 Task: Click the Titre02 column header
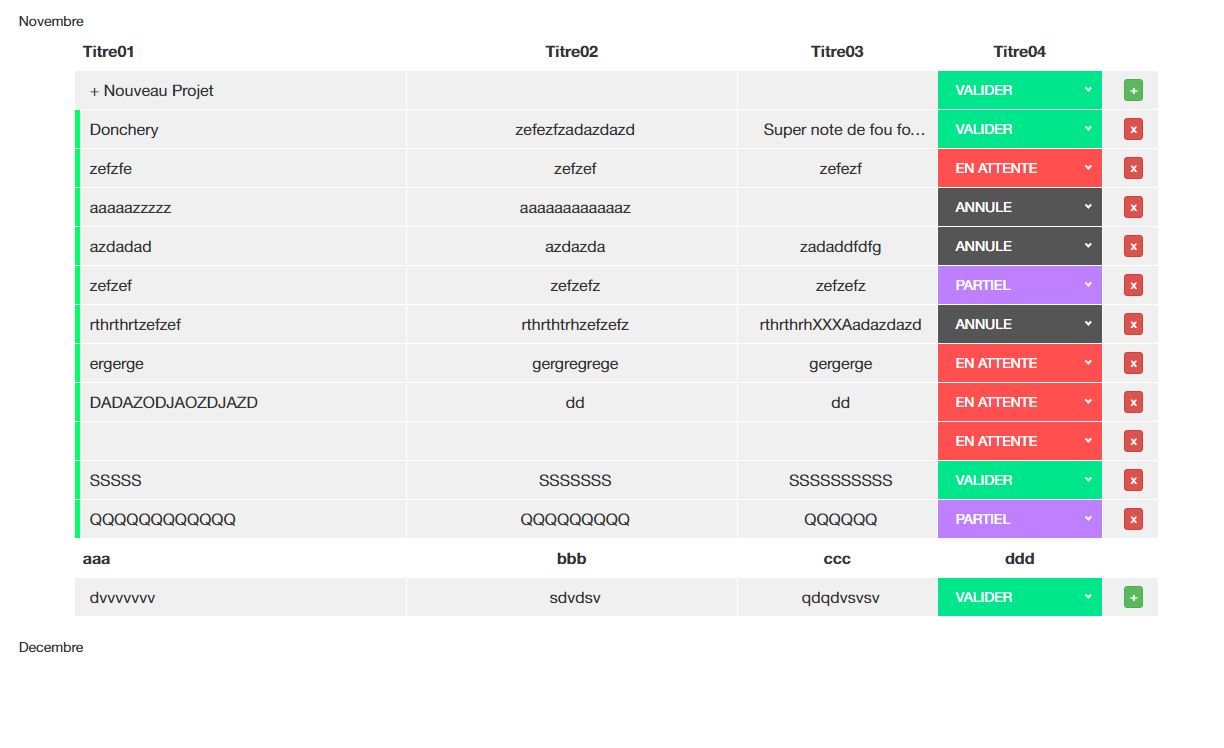coord(571,51)
